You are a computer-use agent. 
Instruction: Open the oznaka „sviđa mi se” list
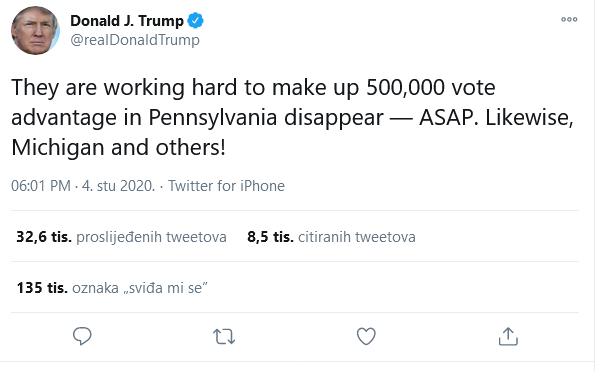point(140,288)
